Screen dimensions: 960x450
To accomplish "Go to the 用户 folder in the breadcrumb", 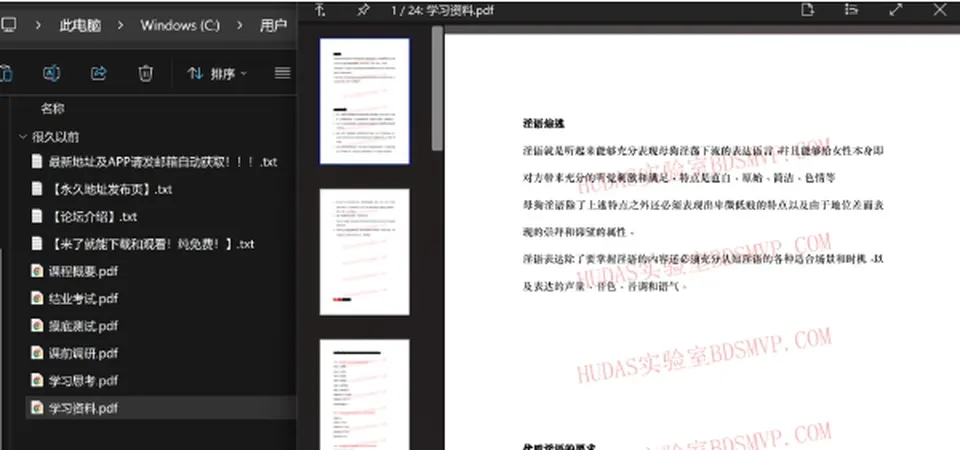I will coord(273,25).
